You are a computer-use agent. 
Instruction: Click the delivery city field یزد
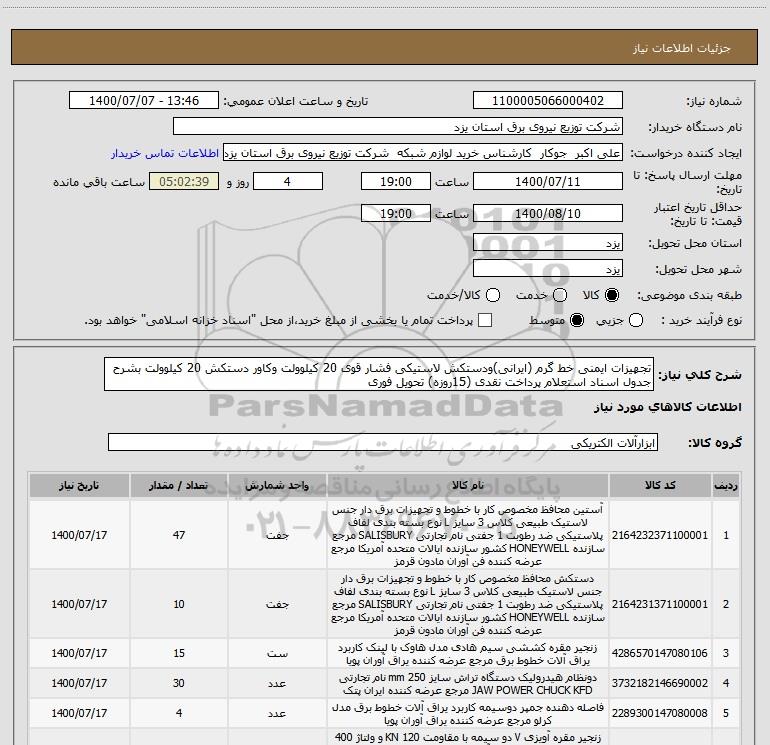click(548, 268)
